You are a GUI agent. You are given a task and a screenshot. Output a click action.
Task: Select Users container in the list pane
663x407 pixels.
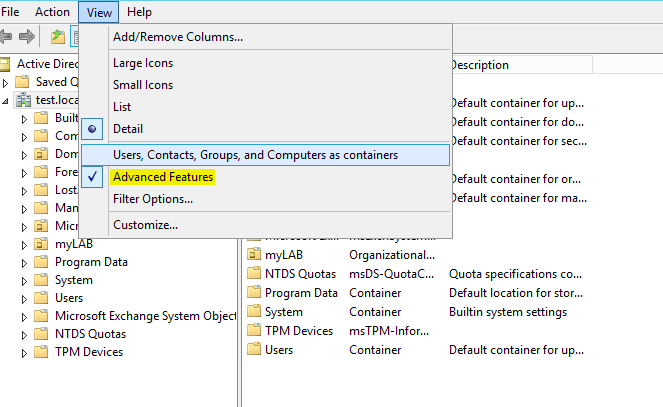click(x=281, y=350)
